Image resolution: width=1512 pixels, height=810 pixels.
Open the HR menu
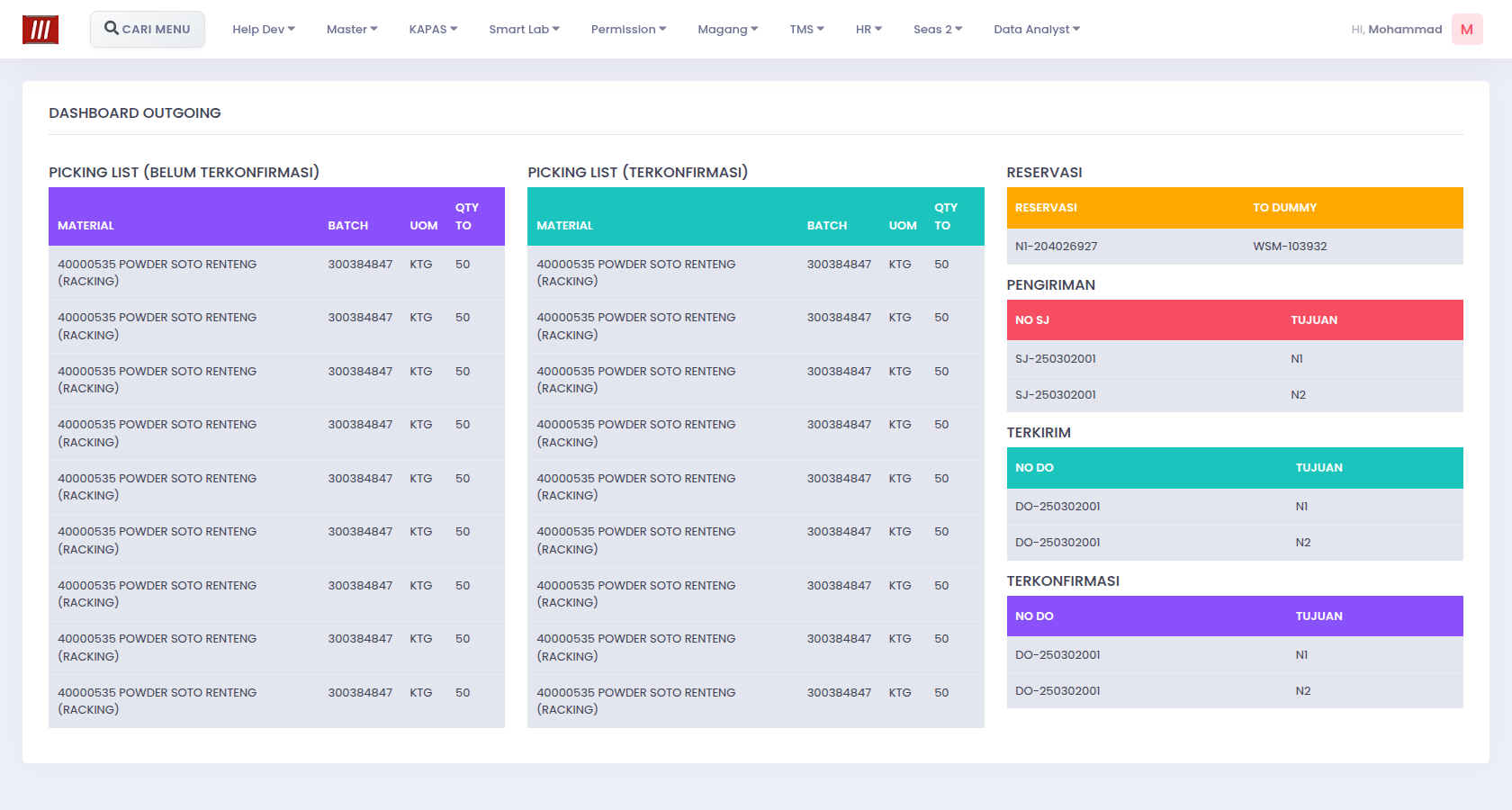[868, 30]
